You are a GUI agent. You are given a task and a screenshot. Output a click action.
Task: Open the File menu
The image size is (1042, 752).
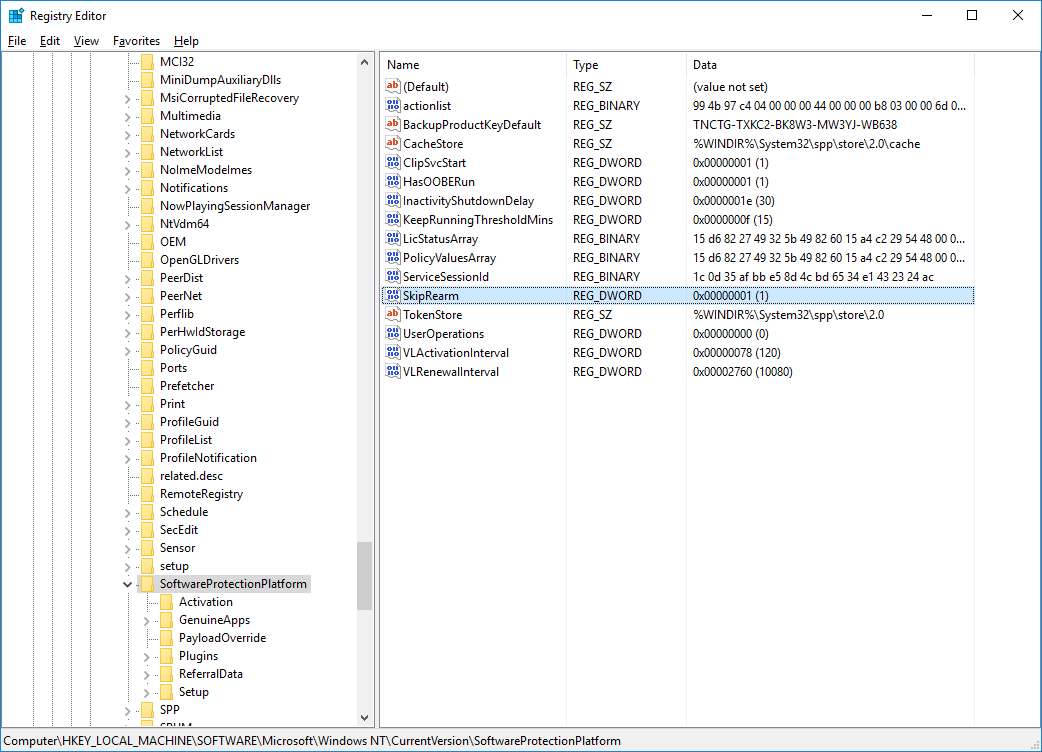tap(17, 41)
